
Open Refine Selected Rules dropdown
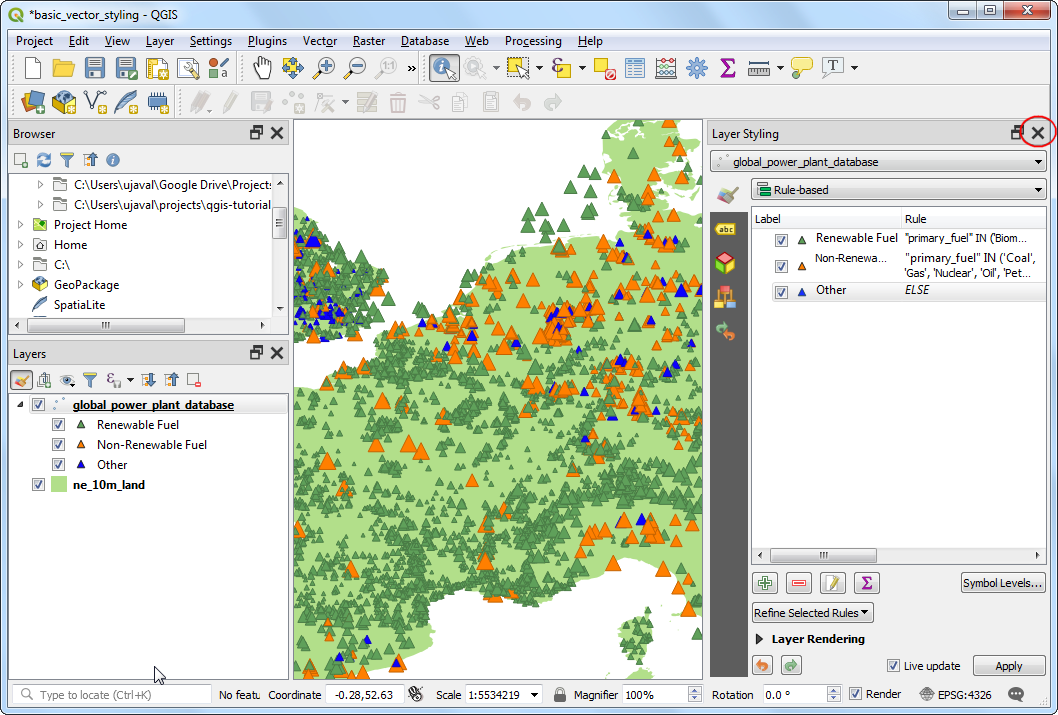[813, 613]
